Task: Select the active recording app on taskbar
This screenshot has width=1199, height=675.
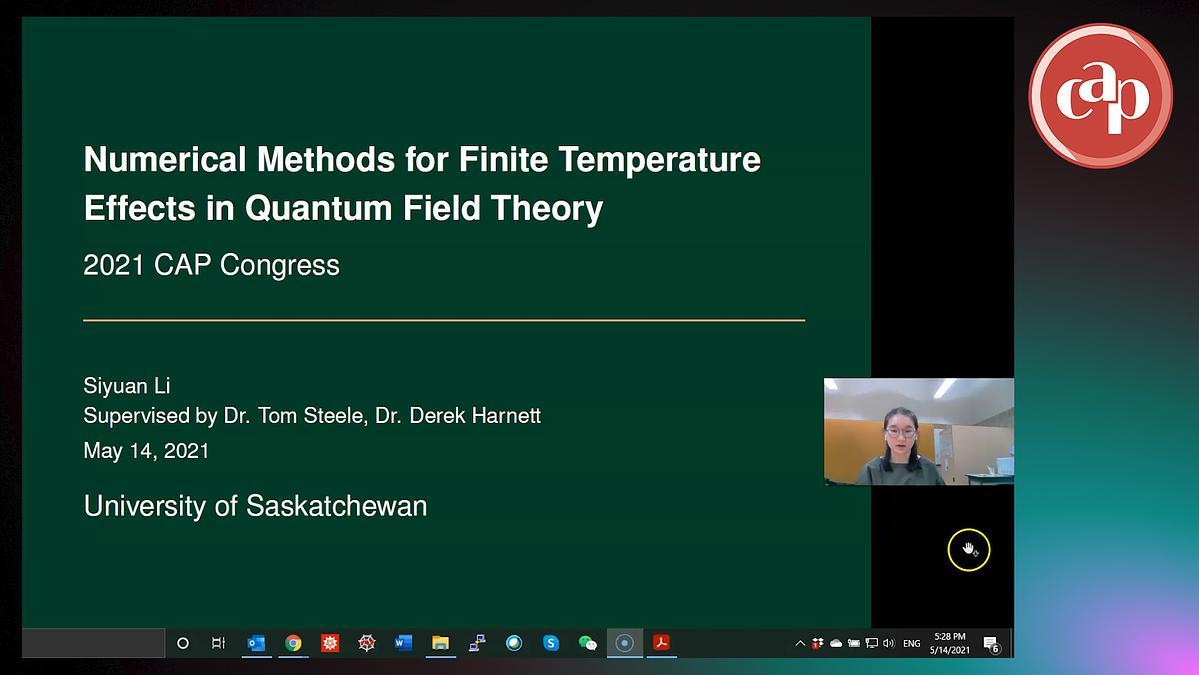Action: [x=624, y=643]
